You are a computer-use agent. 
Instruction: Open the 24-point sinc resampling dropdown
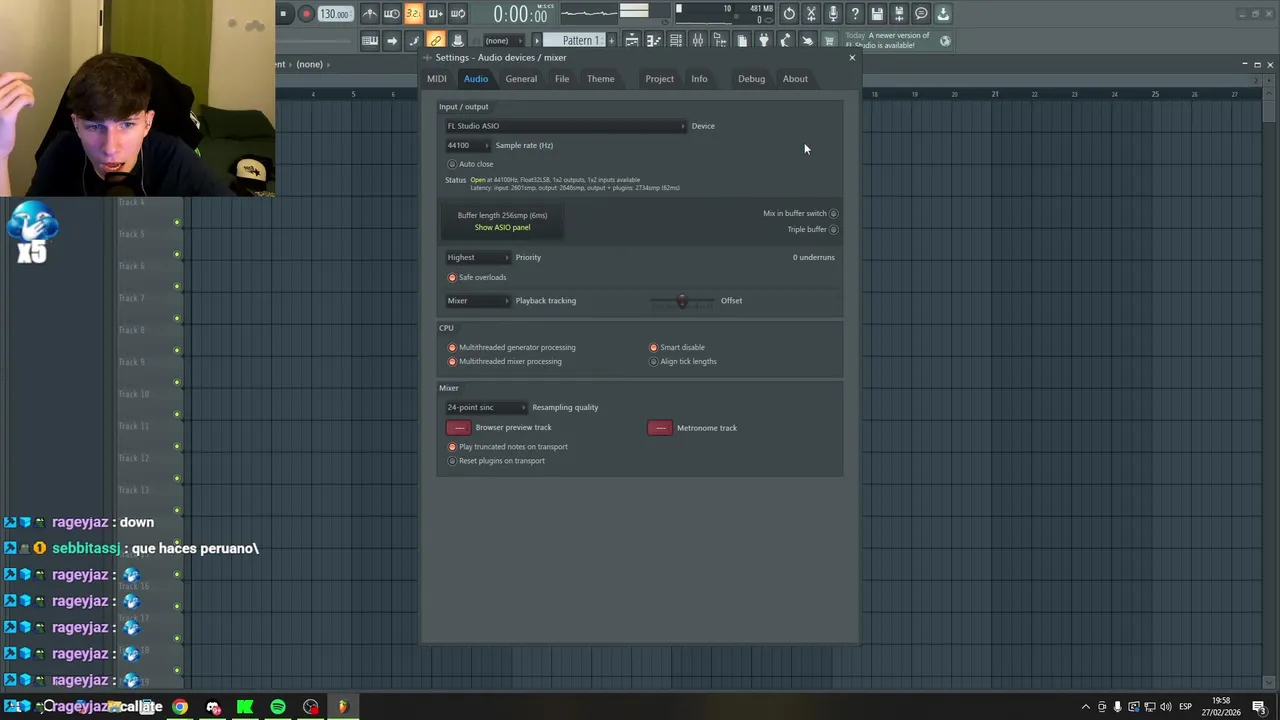[x=486, y=407]
